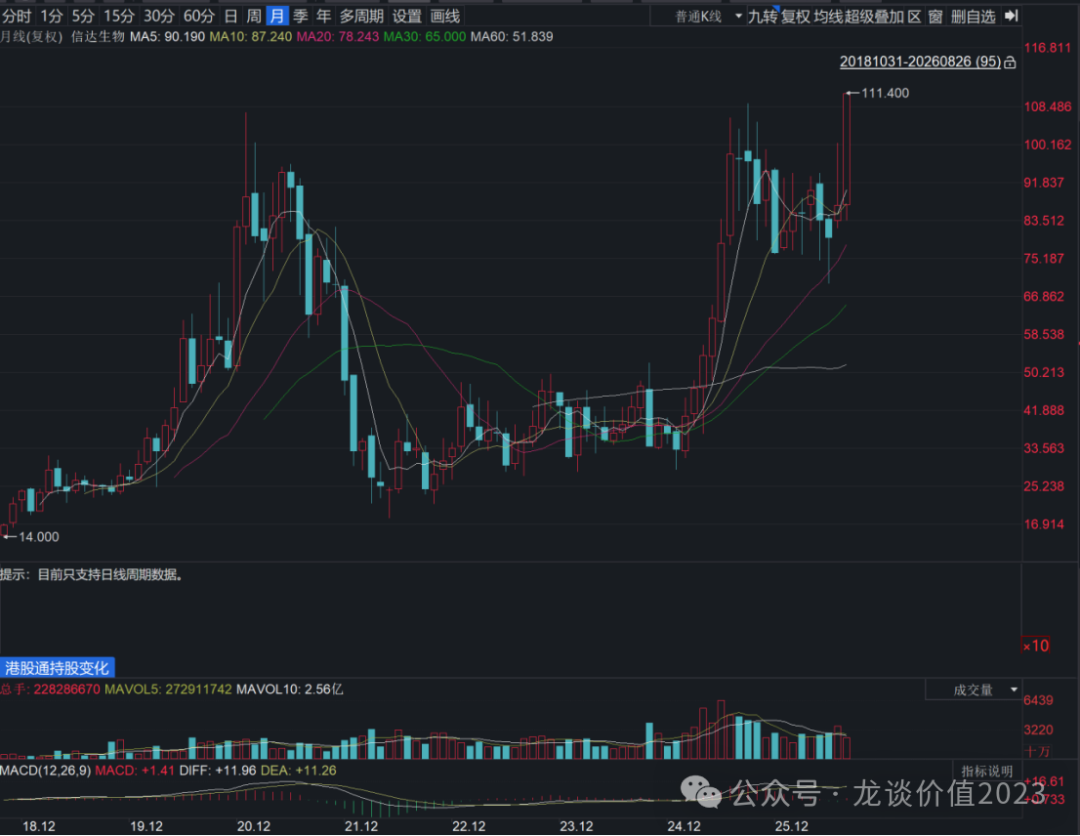Toggle the 复权 adjustment option

point(795,16)
